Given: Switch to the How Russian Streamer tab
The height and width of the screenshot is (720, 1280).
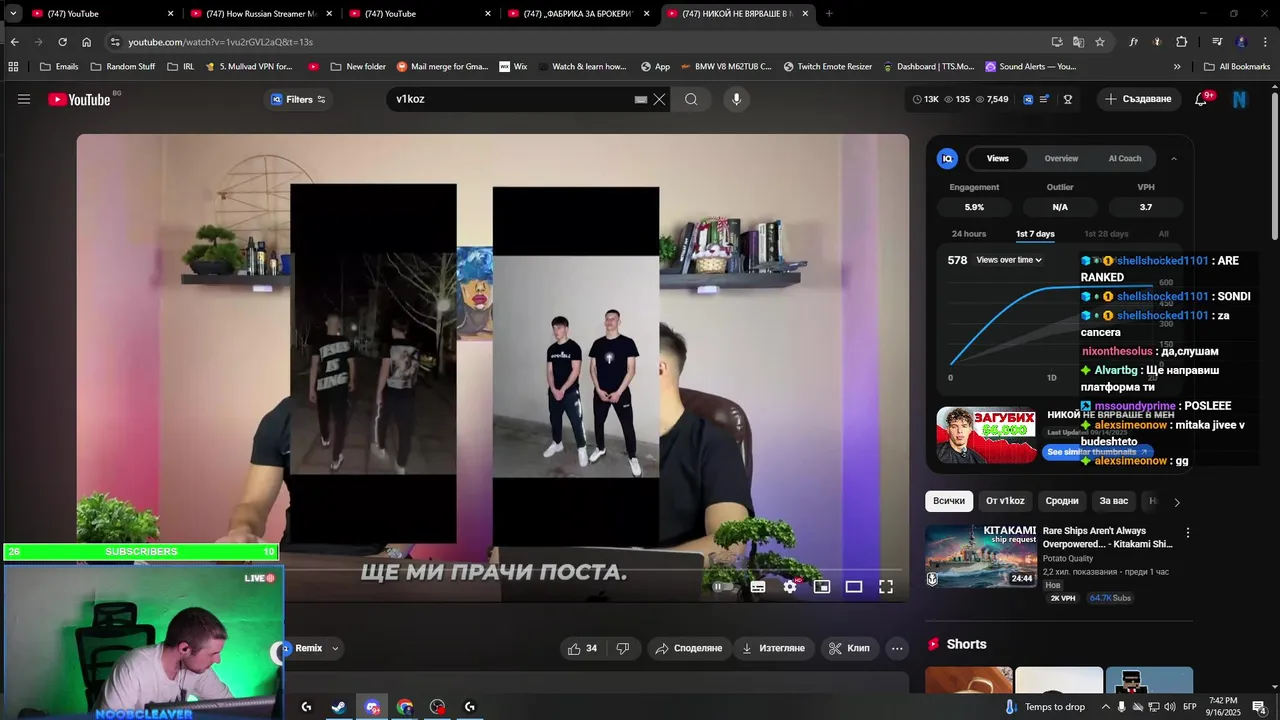Looking at the screenshot, I should [262, 14].
